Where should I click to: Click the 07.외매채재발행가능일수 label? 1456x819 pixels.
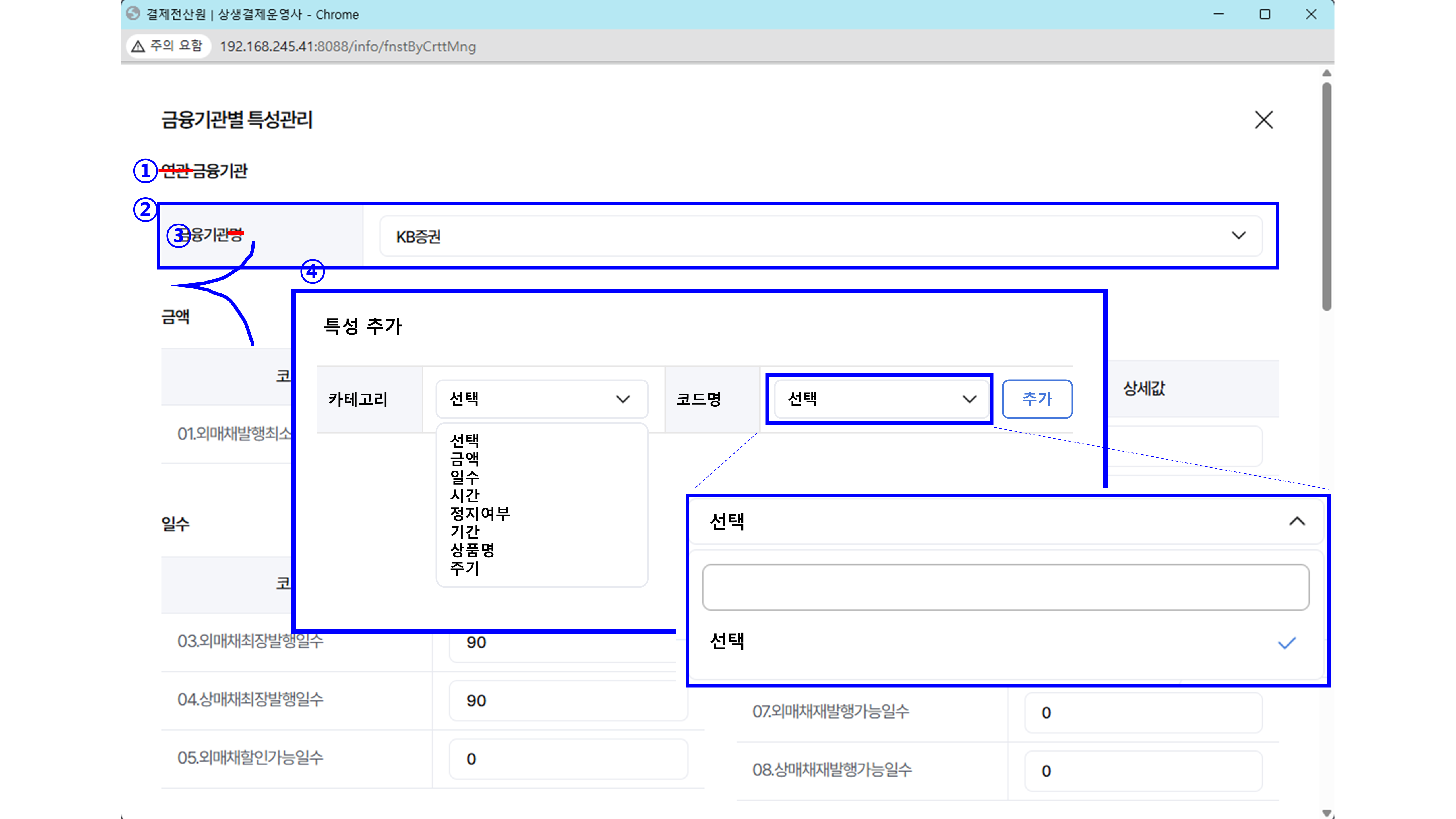(x=831, y=712)
